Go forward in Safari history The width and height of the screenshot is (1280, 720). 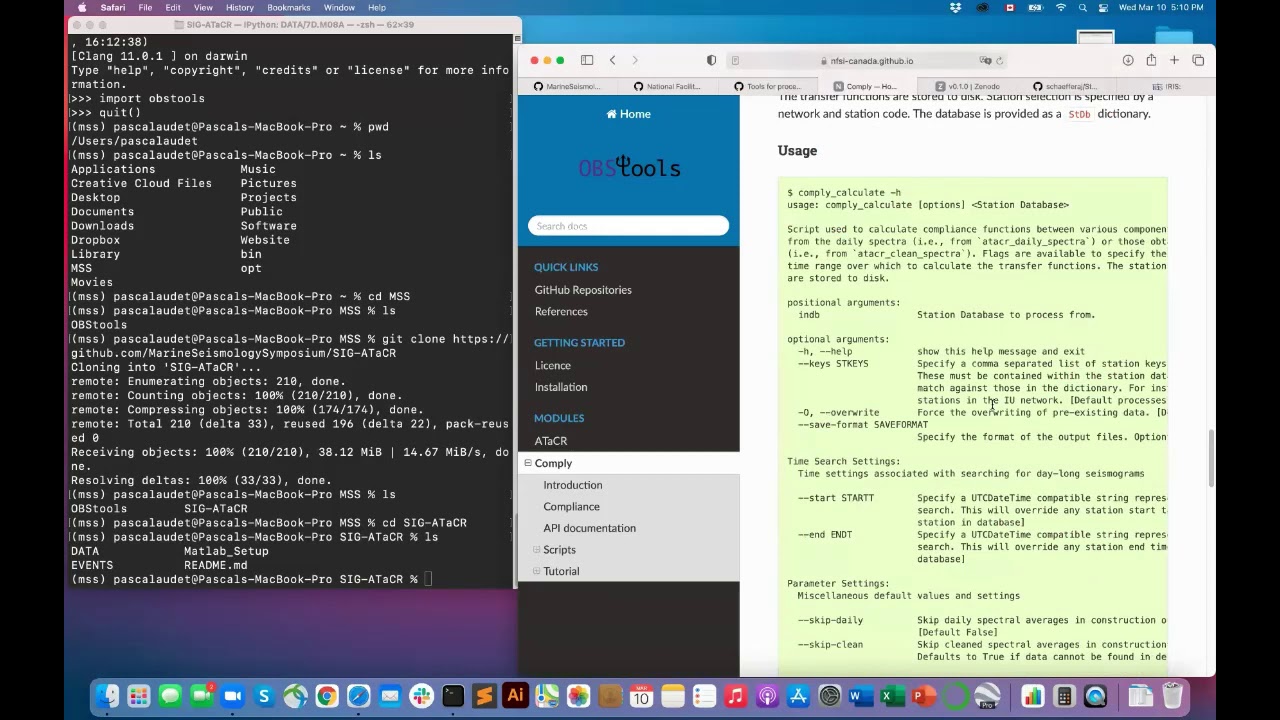pyautogui.click(x=635, y=60)
